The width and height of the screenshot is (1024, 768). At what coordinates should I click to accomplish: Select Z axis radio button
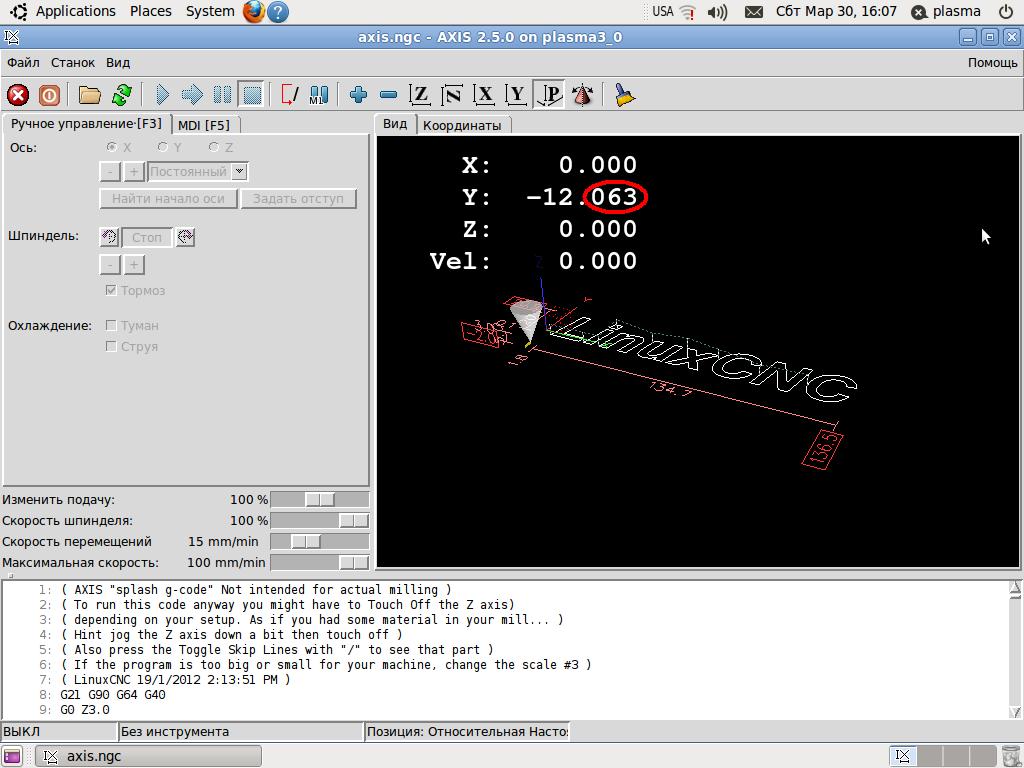click(214, 147)
